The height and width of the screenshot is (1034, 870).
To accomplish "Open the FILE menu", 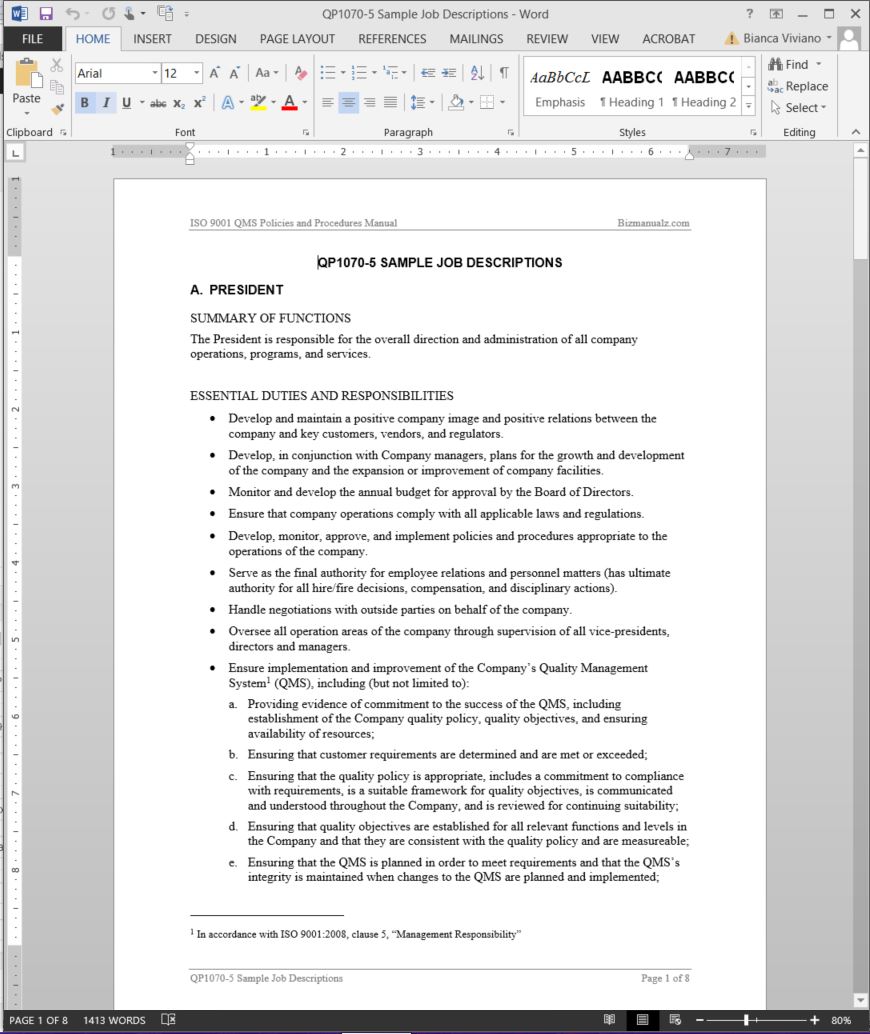I will point(32,39).
